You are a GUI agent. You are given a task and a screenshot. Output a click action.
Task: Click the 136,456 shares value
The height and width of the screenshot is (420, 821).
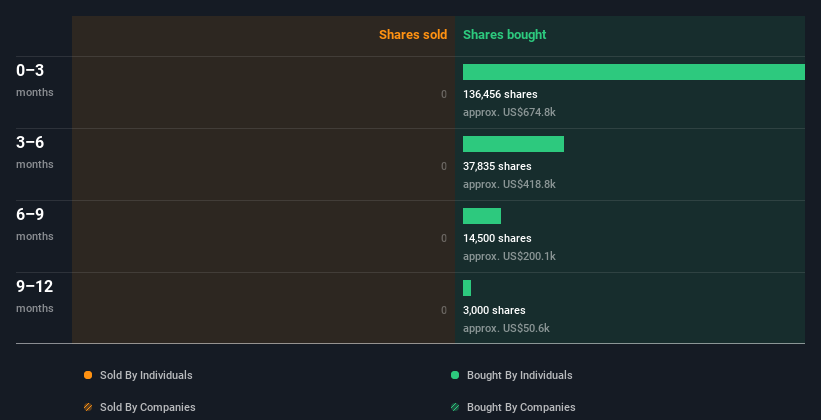[500, 94]
